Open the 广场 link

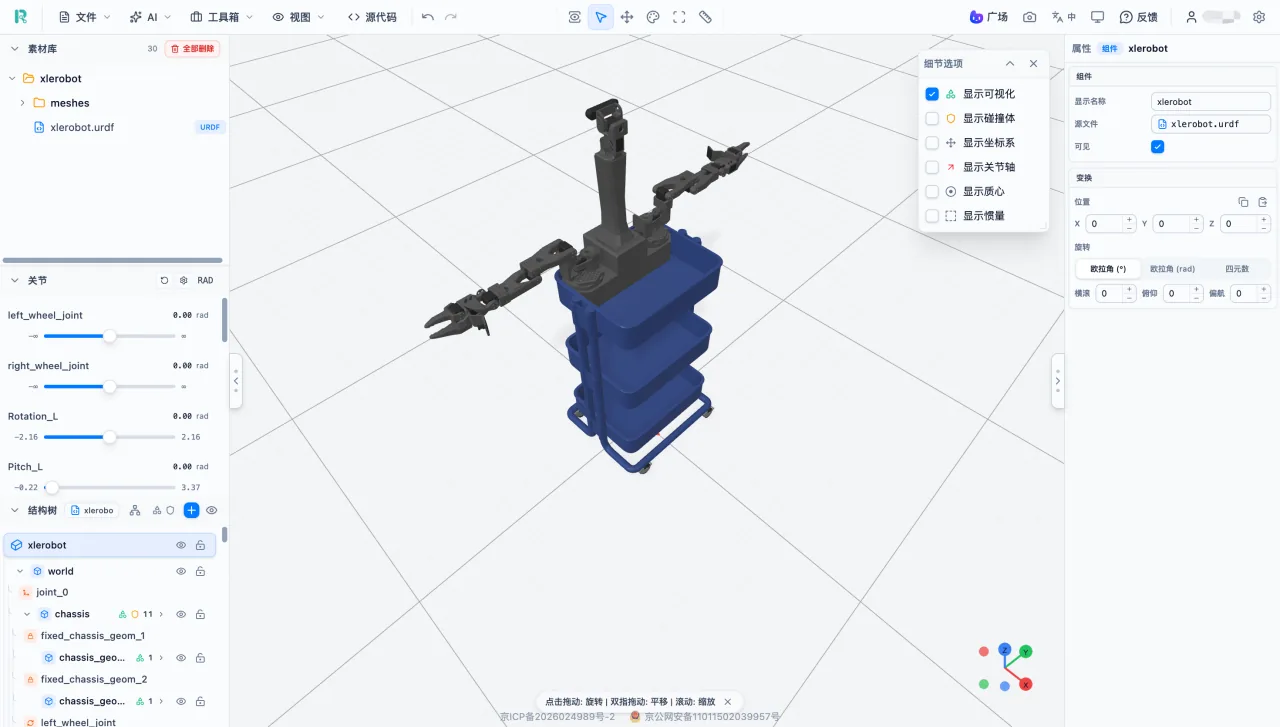pos(988,17)
